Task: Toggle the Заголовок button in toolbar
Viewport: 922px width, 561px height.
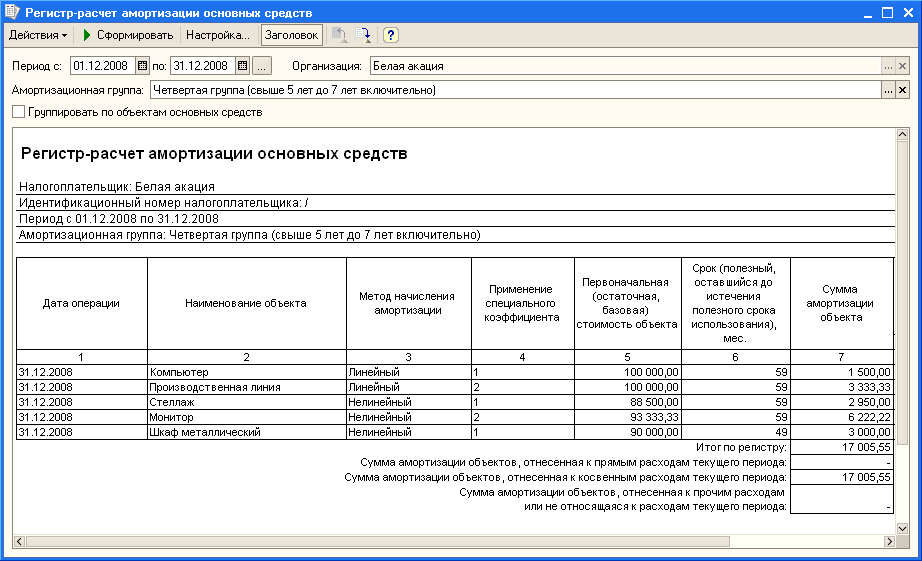Action: pyautogui.click(x=291, y=35)
